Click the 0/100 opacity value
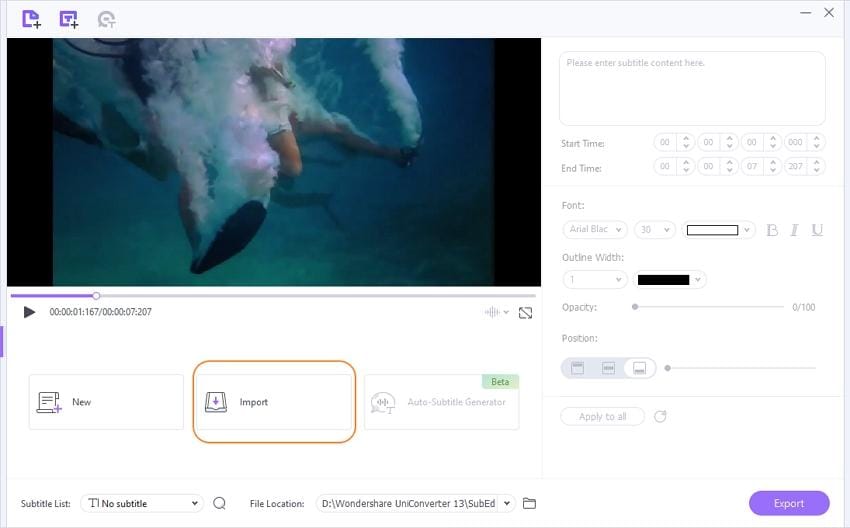The height and width of the screenshot is (528, 850). tap(803, 307)
